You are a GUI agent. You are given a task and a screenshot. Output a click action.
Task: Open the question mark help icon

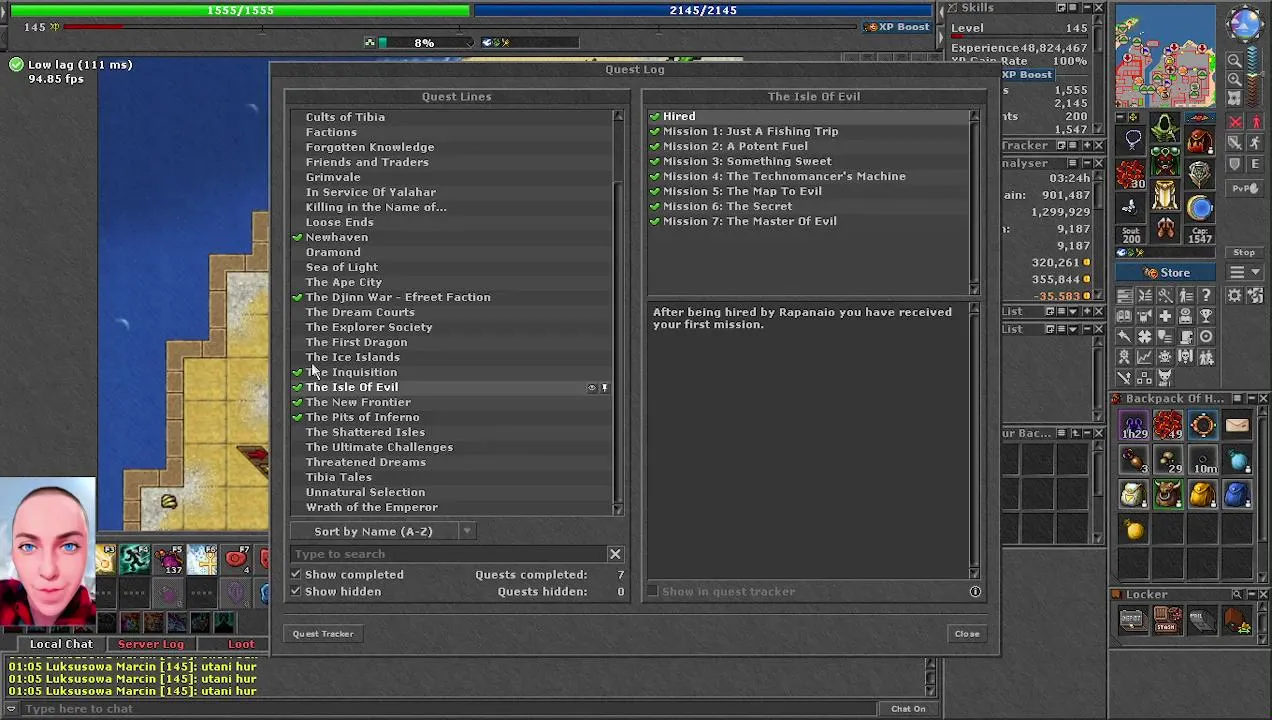1206,296
